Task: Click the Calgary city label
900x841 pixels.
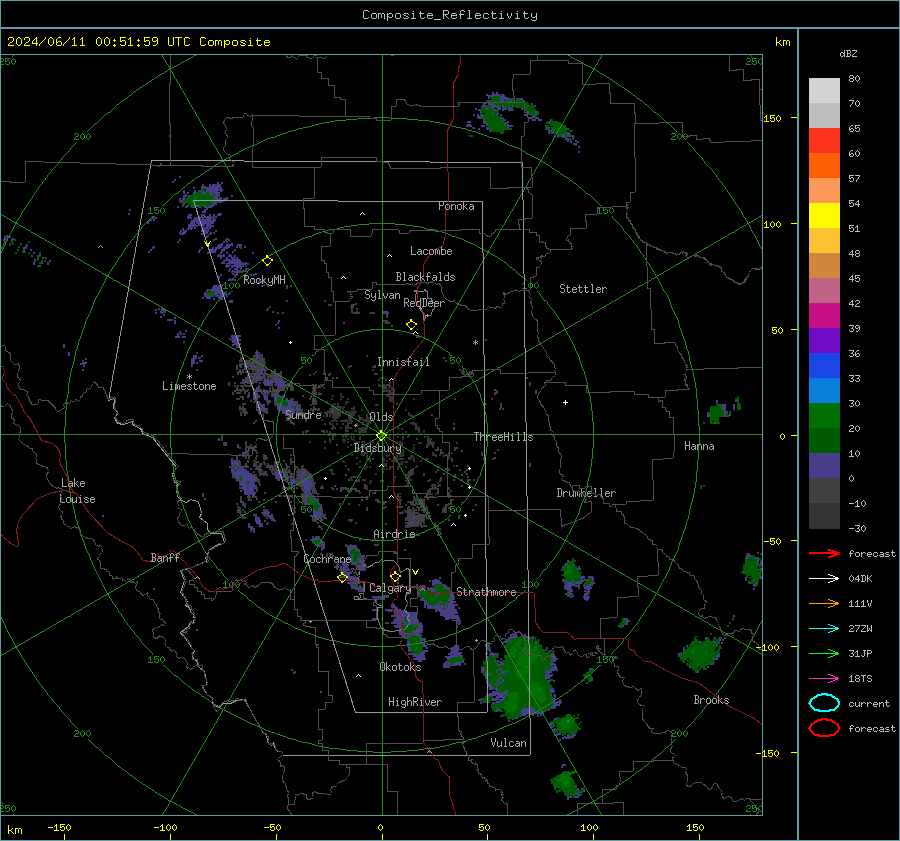Action: 390,588
